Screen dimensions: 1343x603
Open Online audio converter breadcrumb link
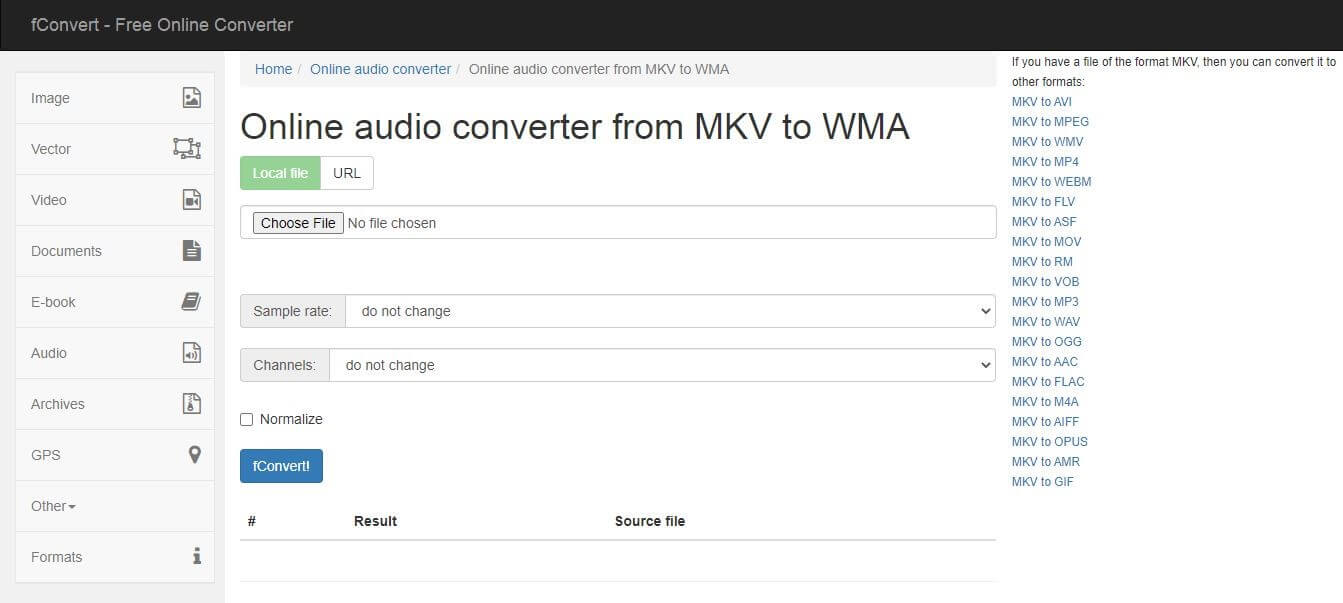point(380,69)
